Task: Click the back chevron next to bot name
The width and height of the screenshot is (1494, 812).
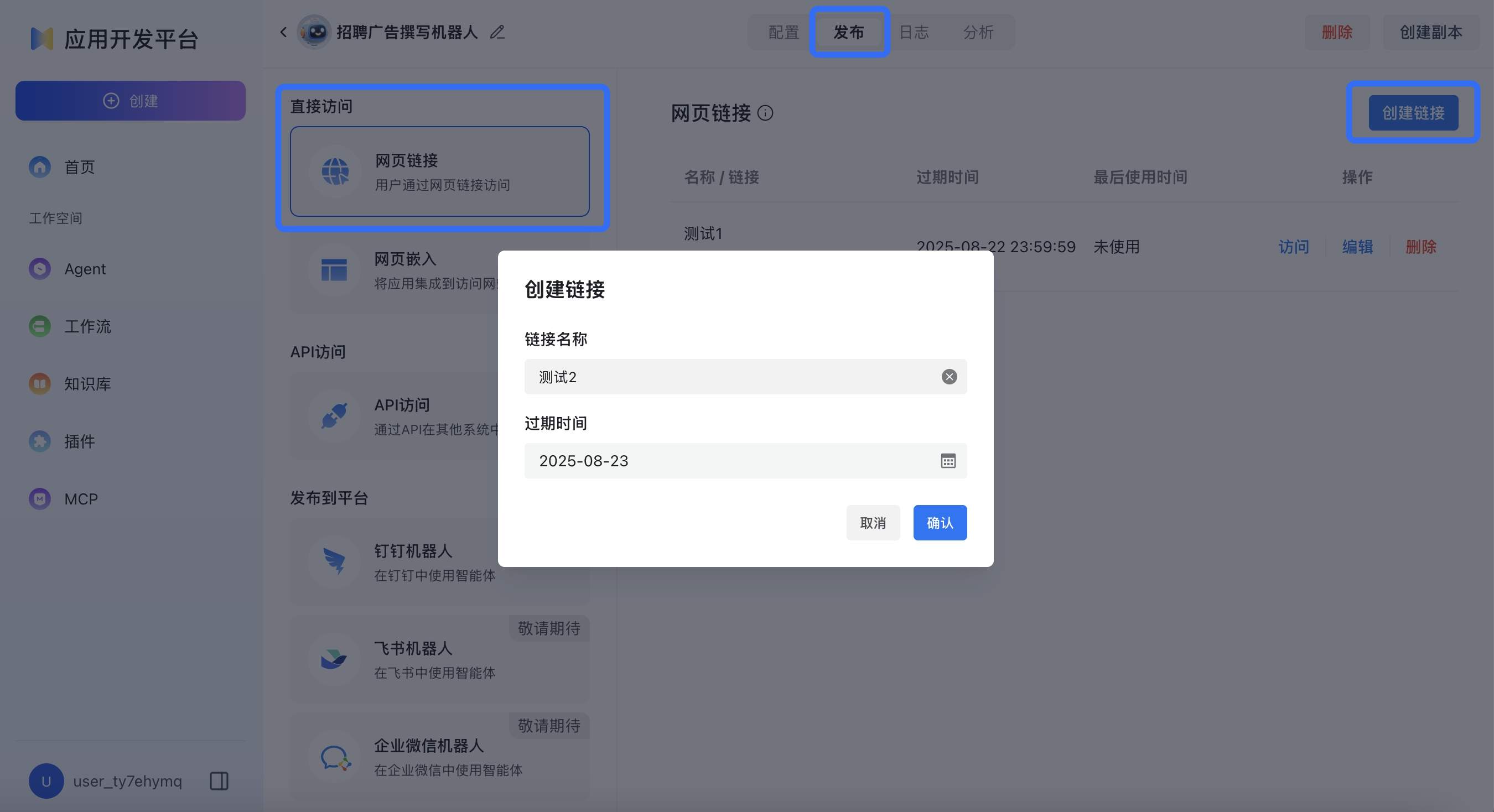Action: tap(283, 32)
